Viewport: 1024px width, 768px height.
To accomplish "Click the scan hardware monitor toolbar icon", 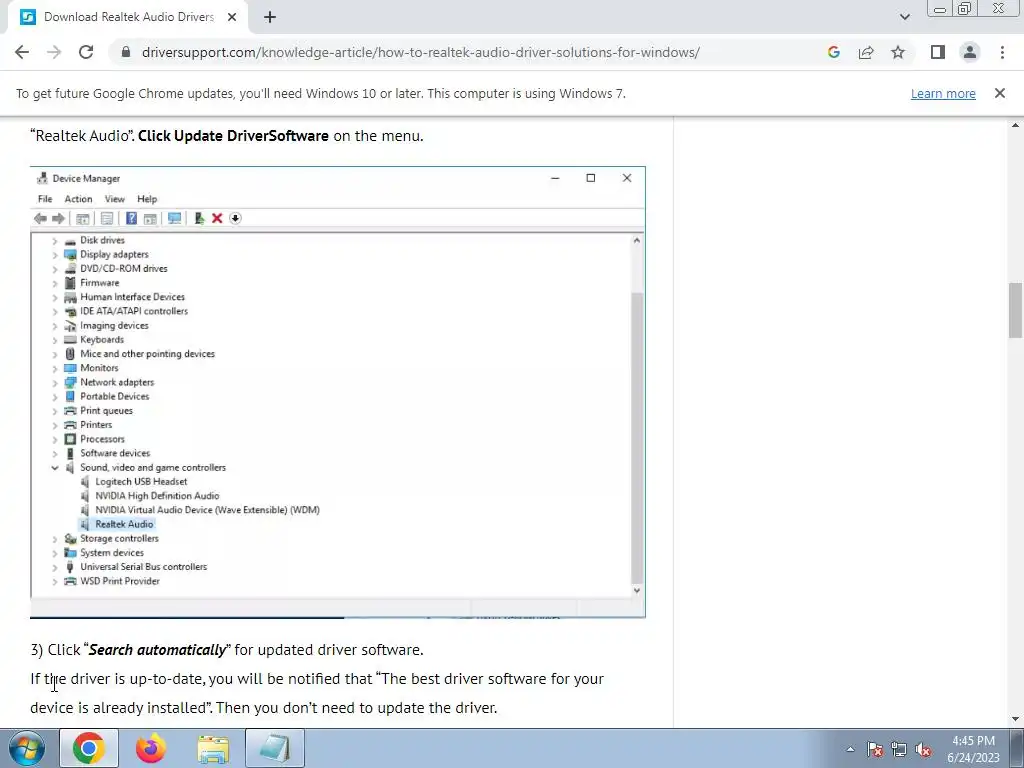I will tap(174, 218).
